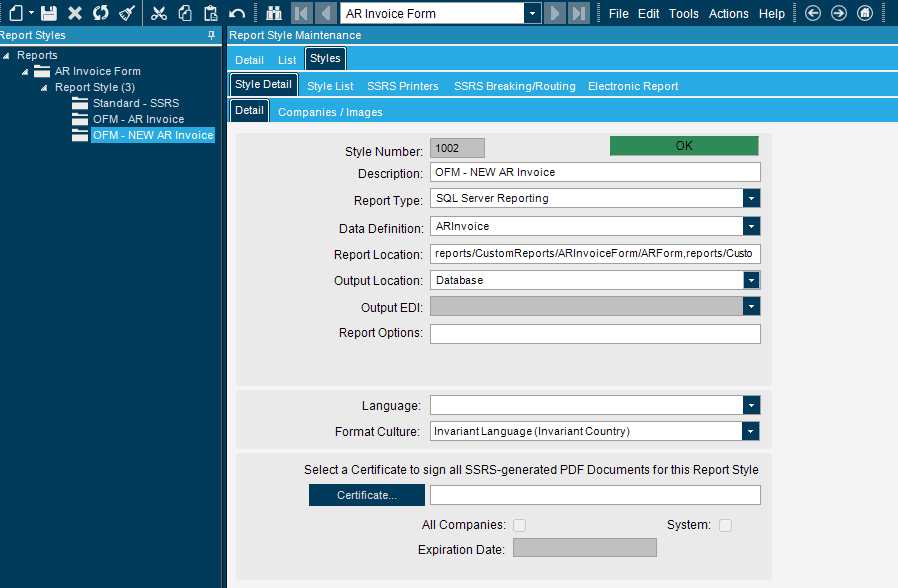Toggle the All Companies checkbox
This screenshot has width=898, height=588.
(x=519, y=525)
